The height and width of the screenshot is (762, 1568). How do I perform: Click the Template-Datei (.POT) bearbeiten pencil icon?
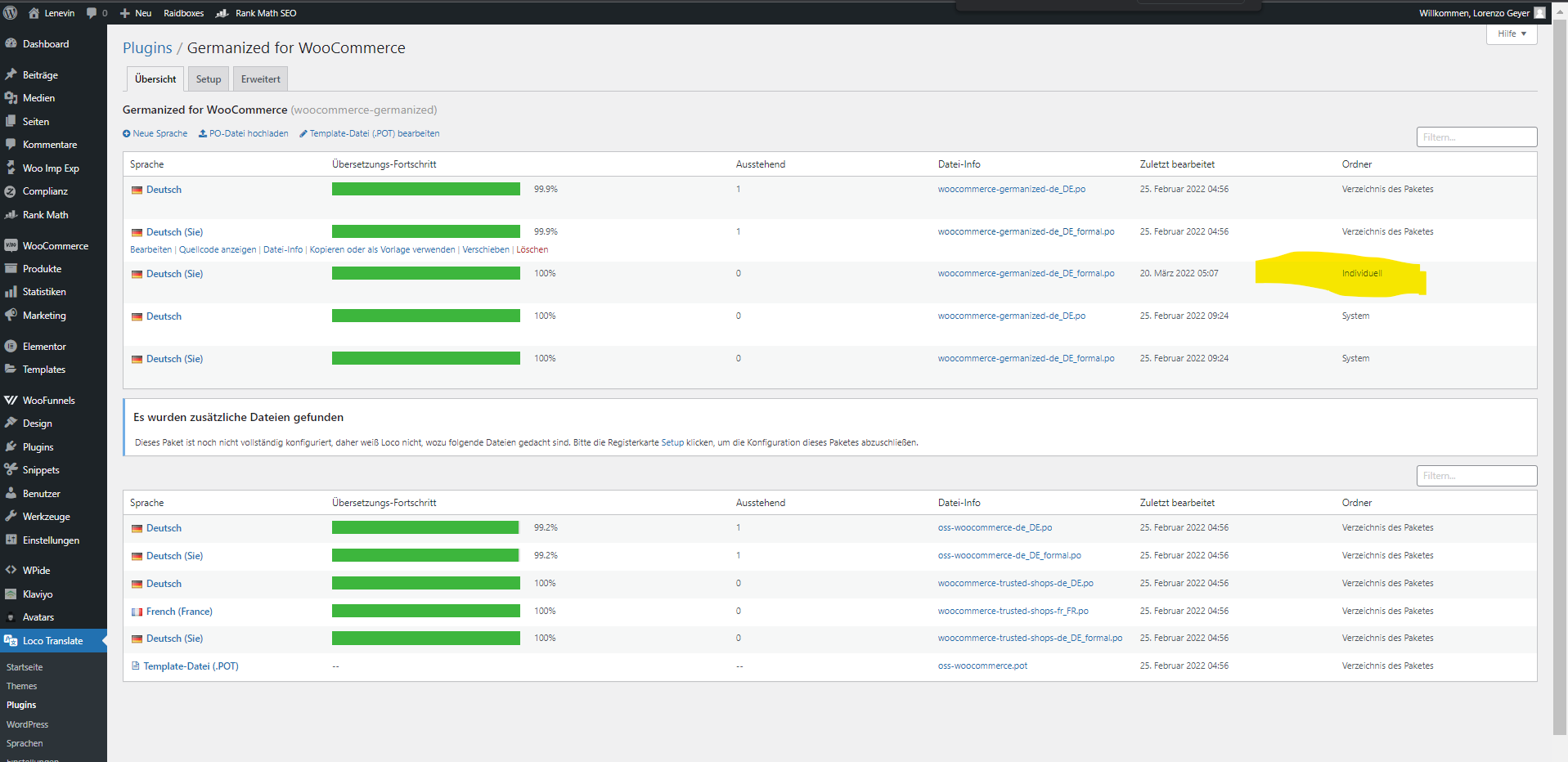pos(303,133)
